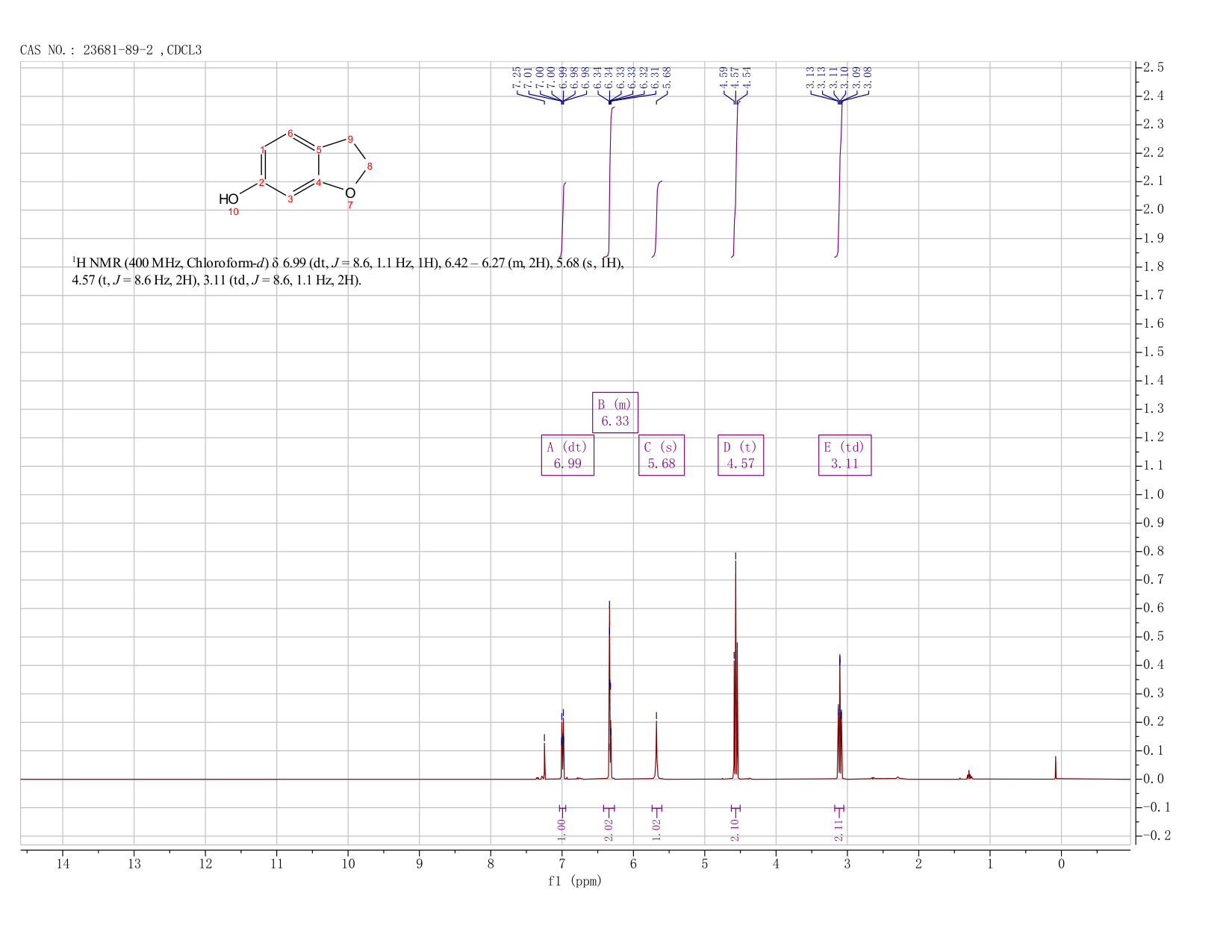This screenshot has width=1232, height=952.
Task: Click rotated peak label 3.08 at top
Action: coord(868,78)
